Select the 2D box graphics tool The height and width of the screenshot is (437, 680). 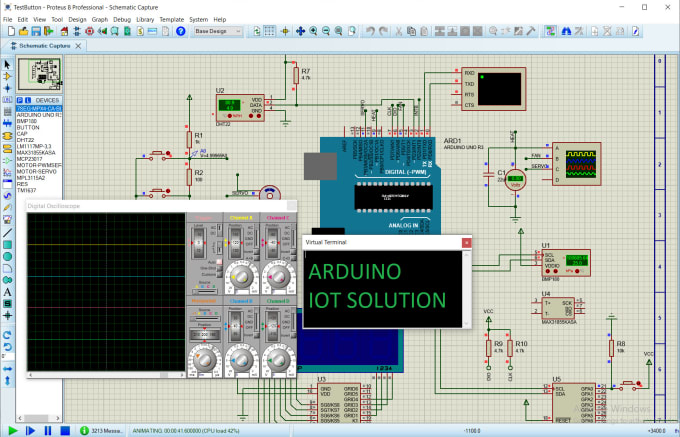click(7, 245)
